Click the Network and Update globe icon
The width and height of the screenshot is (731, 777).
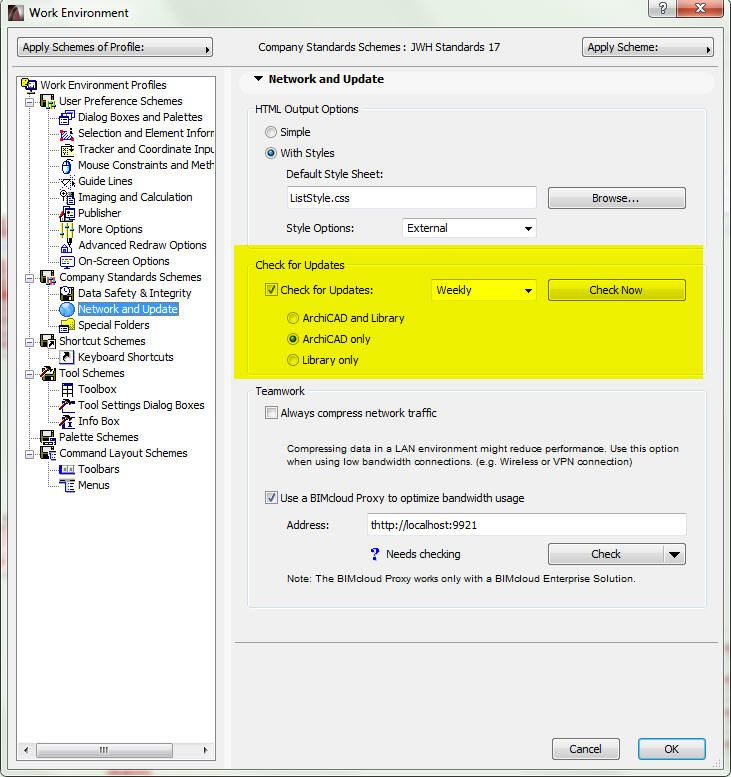click(66, 309)
